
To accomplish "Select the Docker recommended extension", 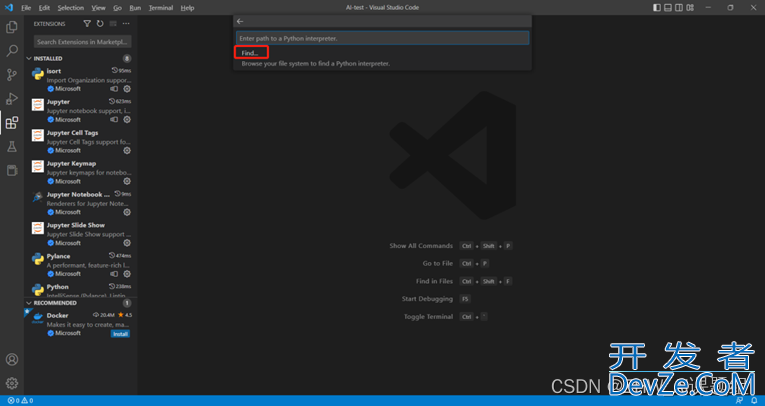I will click(x=81, y=324).
